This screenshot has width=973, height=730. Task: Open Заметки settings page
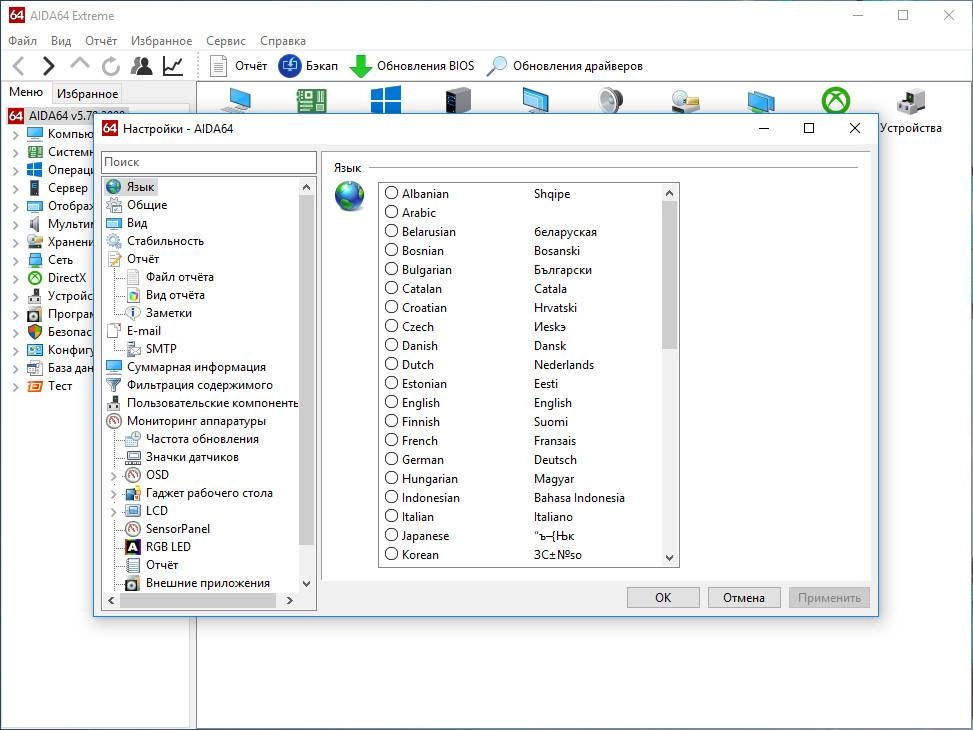(x=169, y=313)
